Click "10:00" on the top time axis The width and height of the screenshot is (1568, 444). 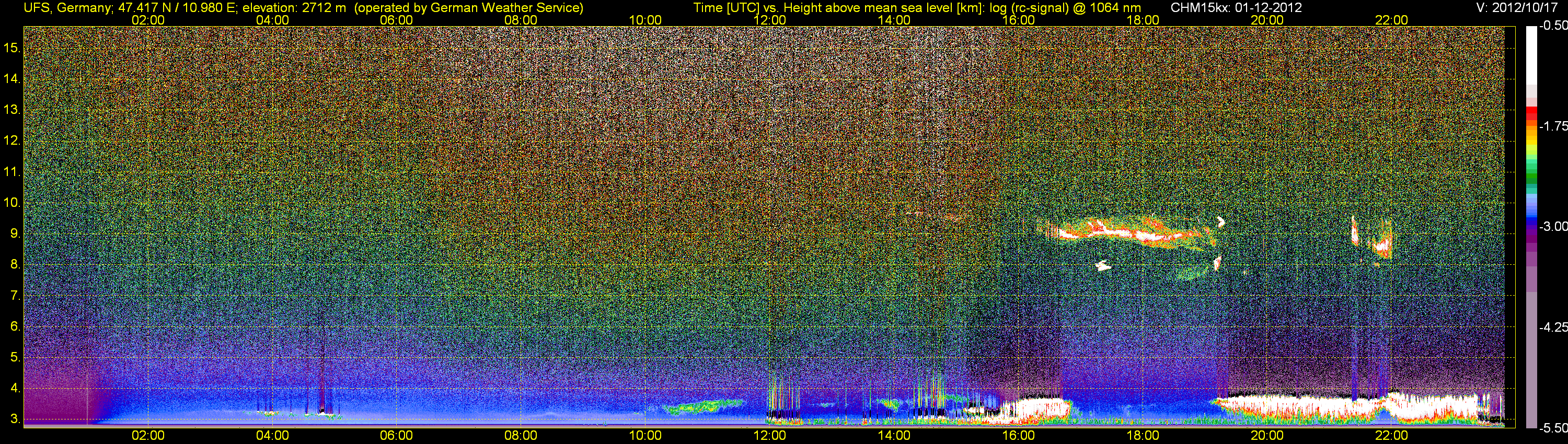pos(645,20)
